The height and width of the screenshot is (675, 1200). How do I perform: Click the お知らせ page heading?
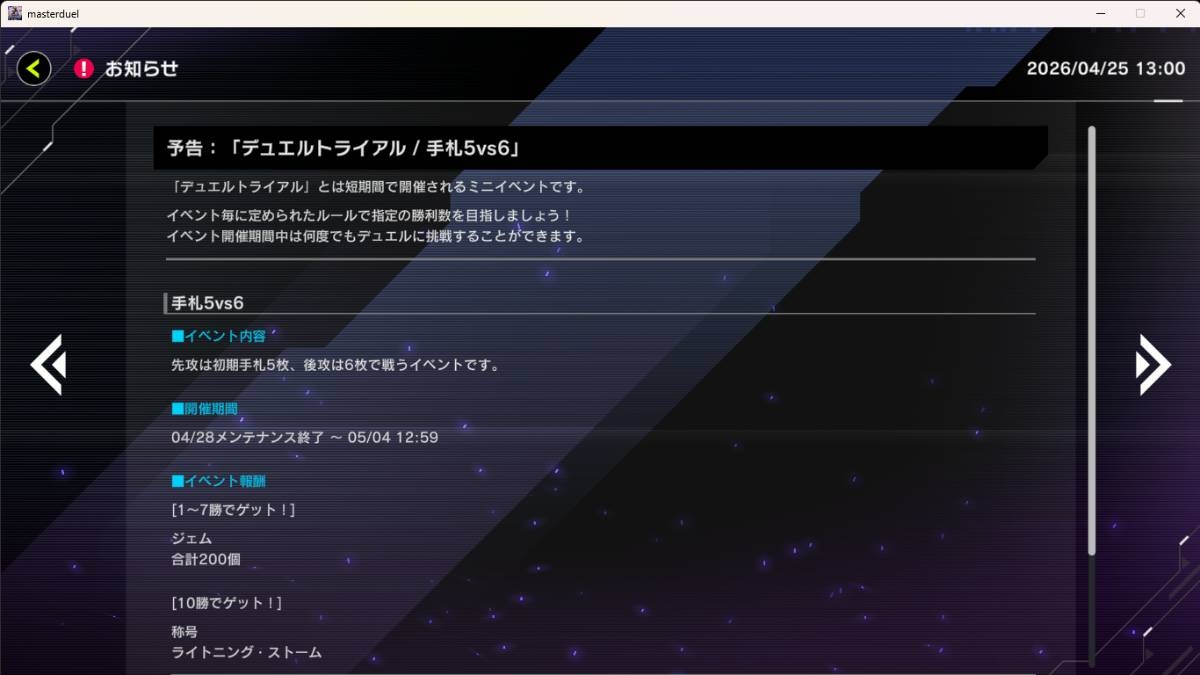point(141,68)
